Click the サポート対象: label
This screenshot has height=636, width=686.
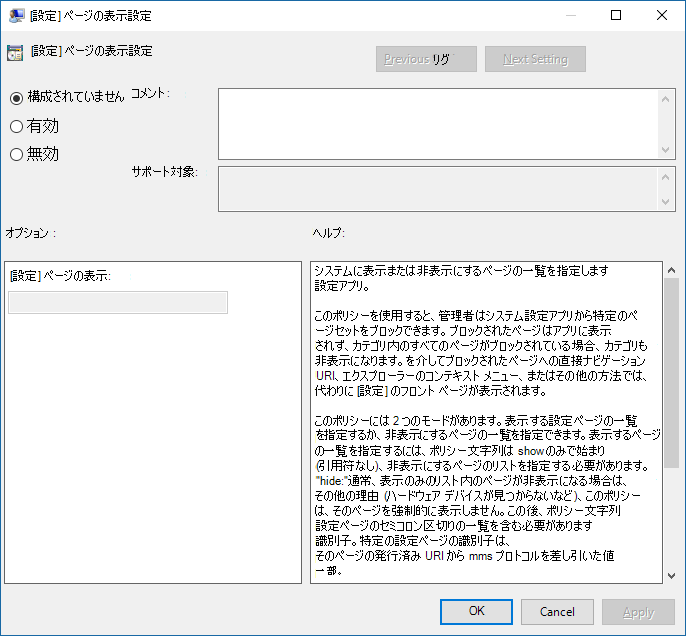point(165,171)
